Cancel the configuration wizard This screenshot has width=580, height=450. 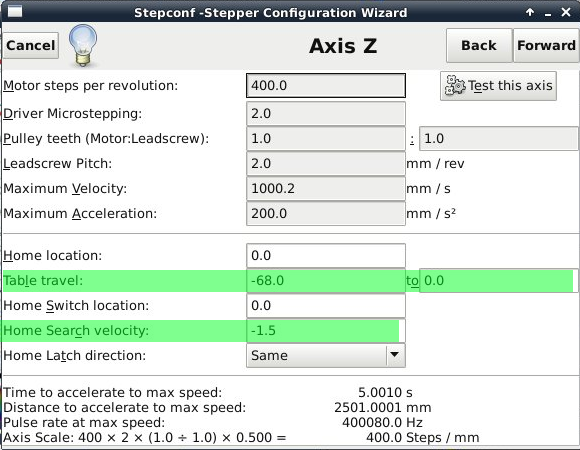[30, 45]
